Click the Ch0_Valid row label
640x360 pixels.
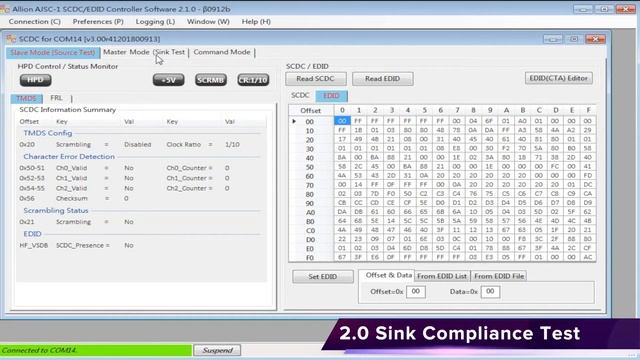[71, 168]
